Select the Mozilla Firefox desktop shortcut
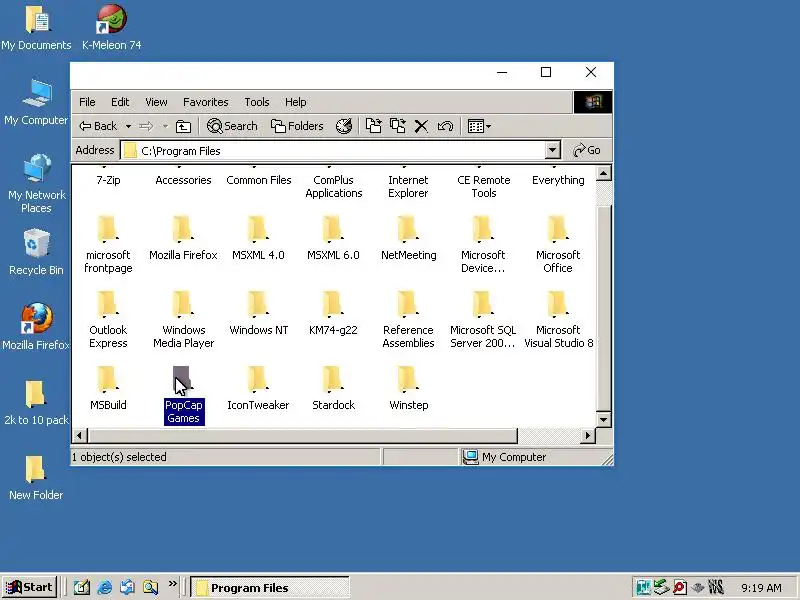The height and width of the screenshot is (600, 800). tap(36, 328)
